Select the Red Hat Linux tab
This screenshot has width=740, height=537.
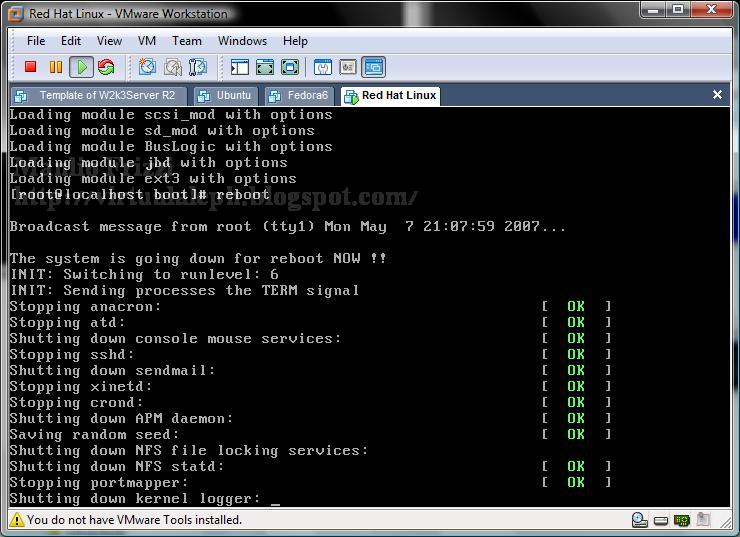click(390, 96)
